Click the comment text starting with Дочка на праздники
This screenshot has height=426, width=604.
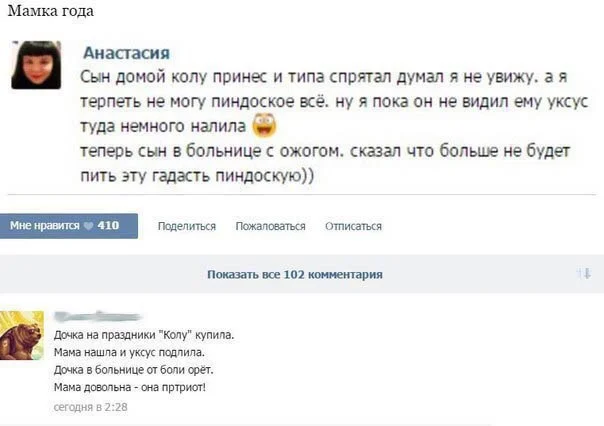click(143, 334)
